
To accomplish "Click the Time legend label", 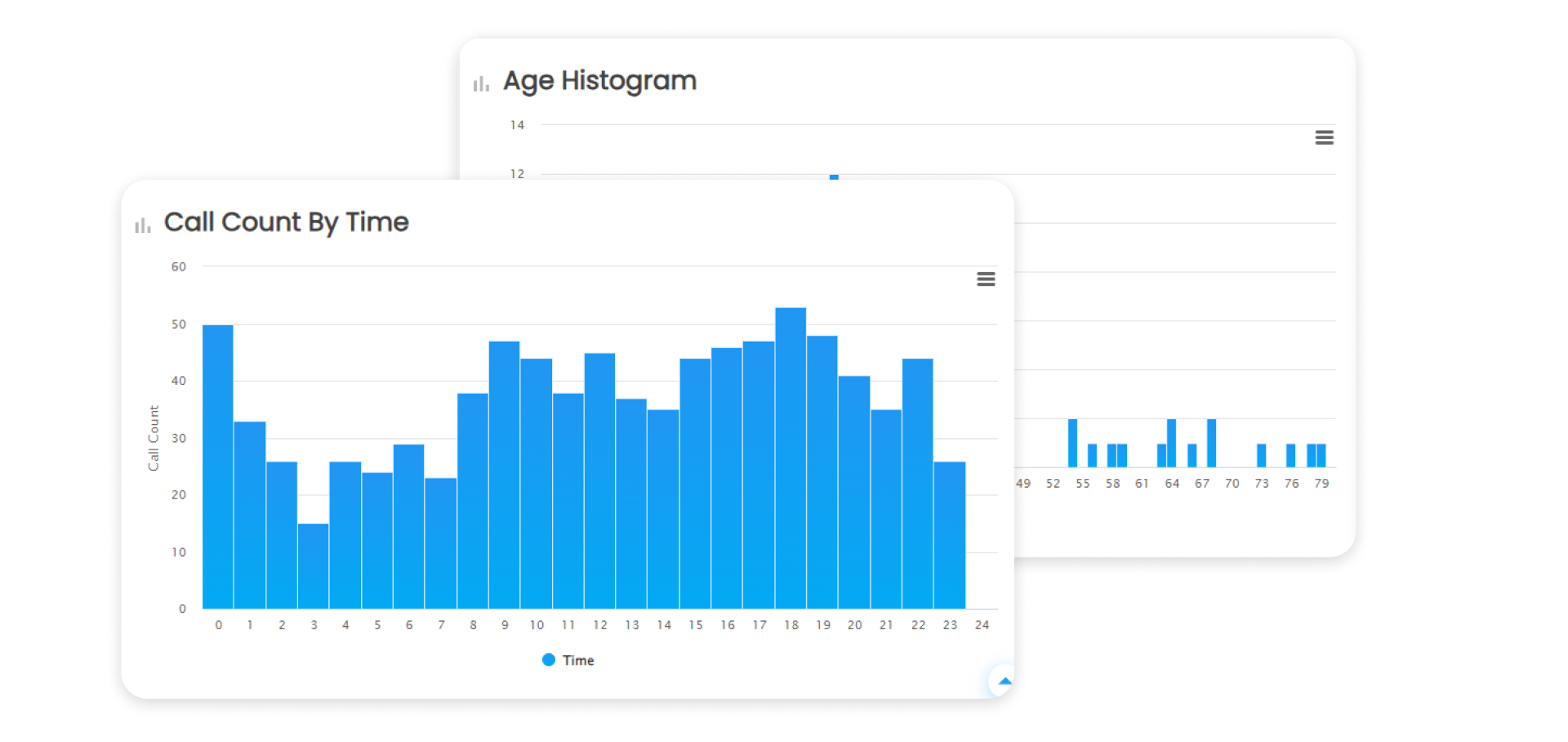I will pos(578,660).
